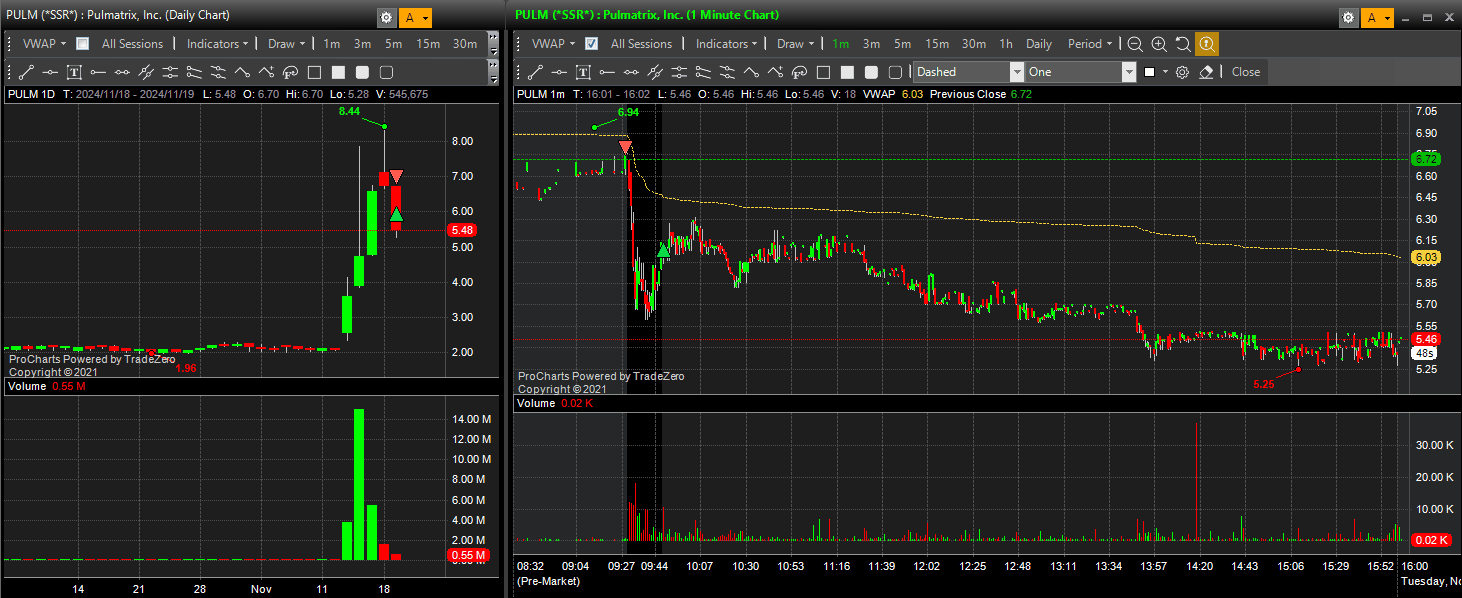Choose Fibonacci tool in Daily Chart toolbar
This screenshot has width=1462, height=598.
coord(290,72)
